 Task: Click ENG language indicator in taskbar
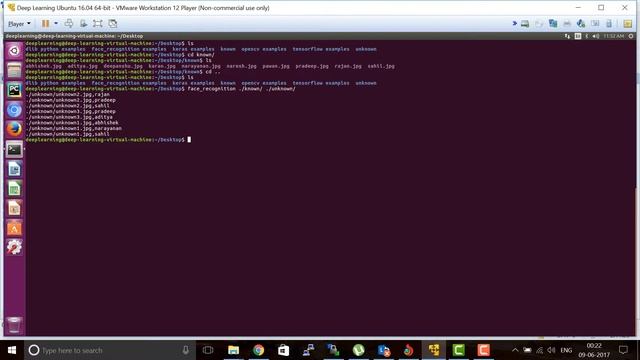point(566,350)
